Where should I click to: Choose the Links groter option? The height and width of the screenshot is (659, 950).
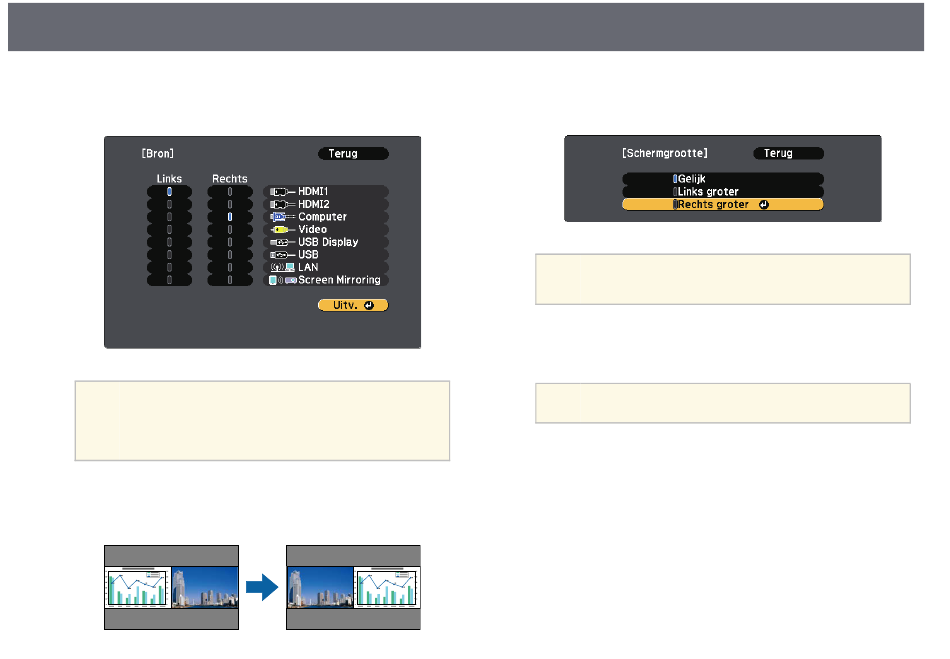723,191
